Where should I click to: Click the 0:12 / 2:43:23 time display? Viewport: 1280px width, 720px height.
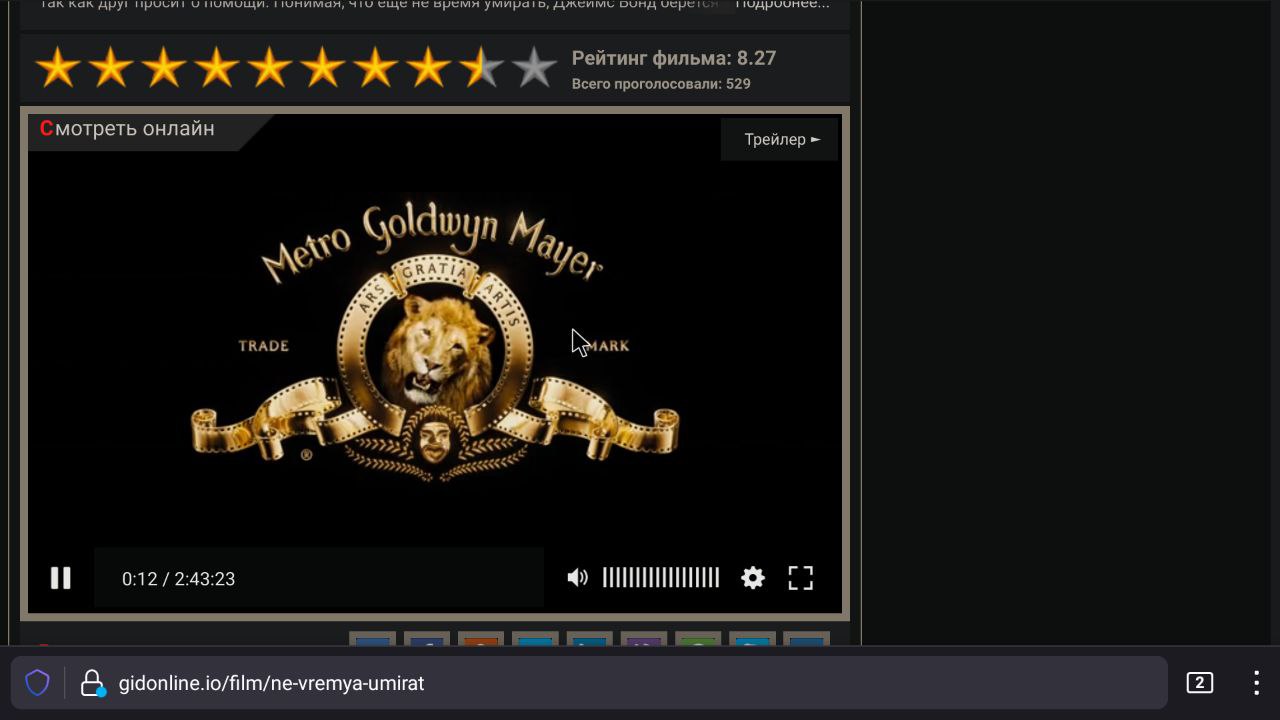[x=178, y=579]
